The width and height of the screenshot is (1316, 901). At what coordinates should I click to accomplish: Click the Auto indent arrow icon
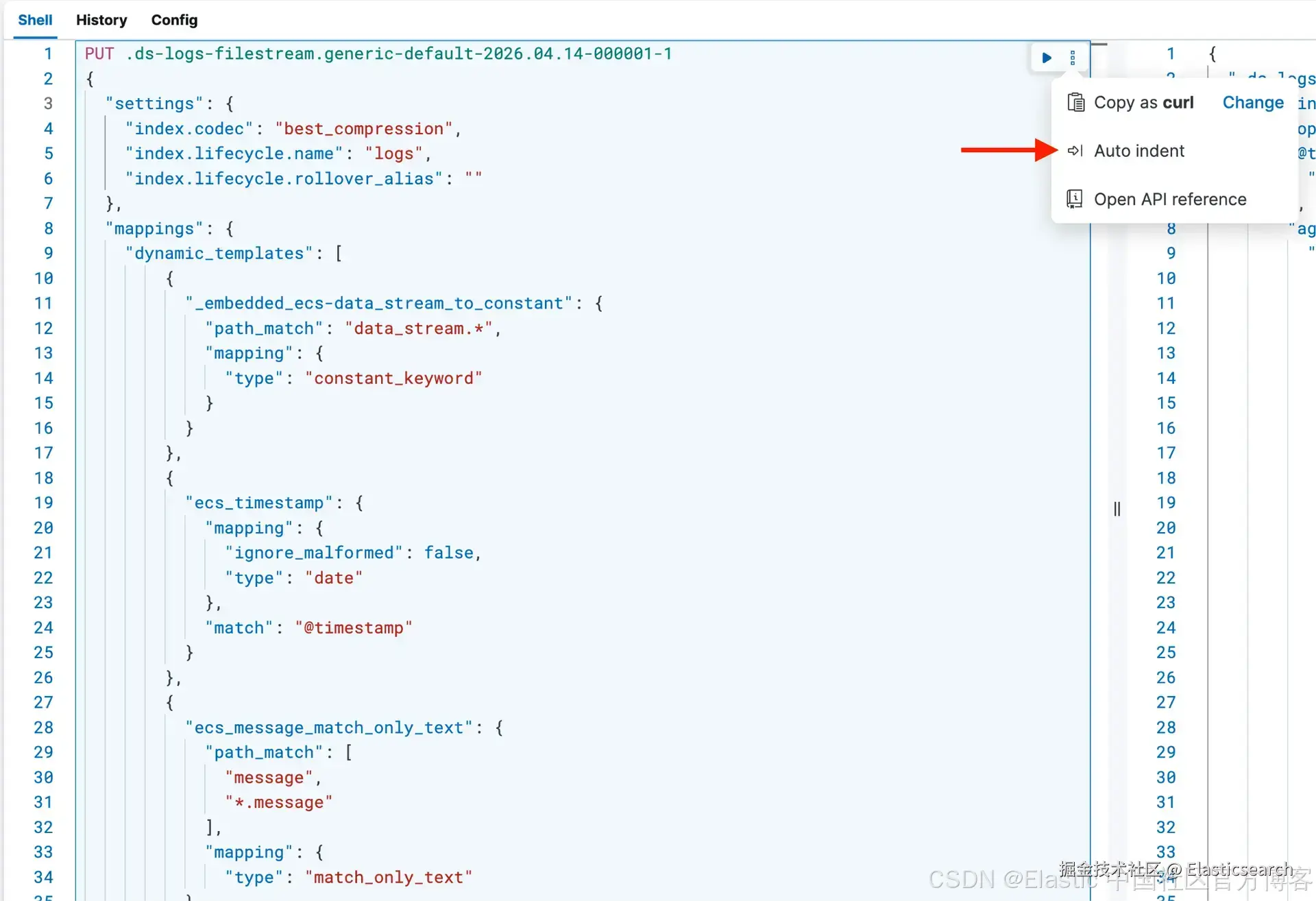coord(1075,151)
